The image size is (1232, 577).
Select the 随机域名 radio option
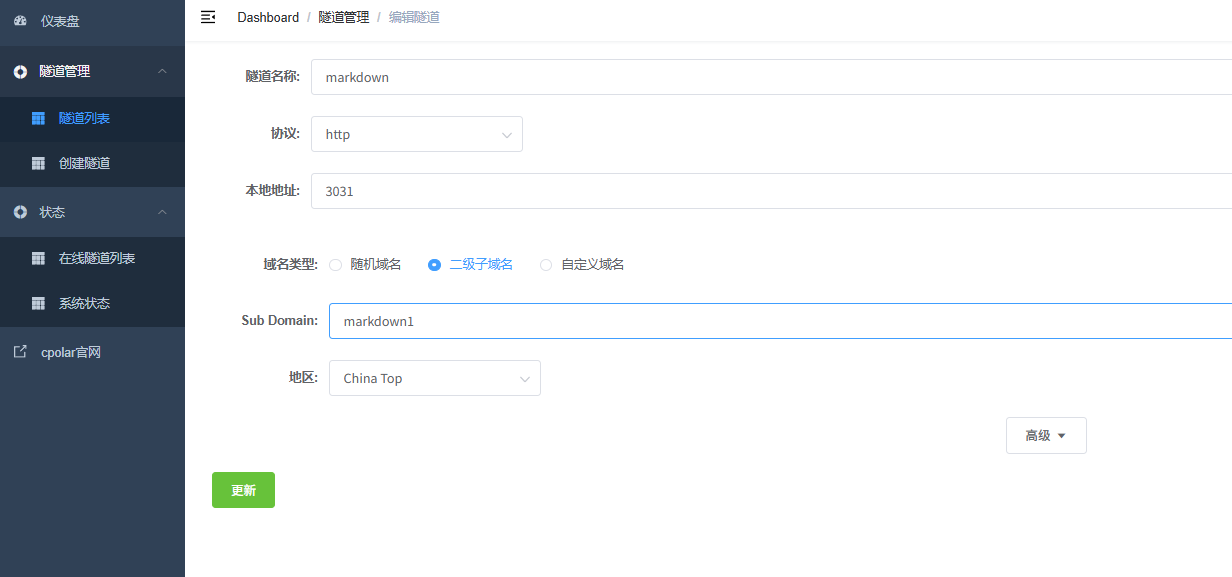336,265
